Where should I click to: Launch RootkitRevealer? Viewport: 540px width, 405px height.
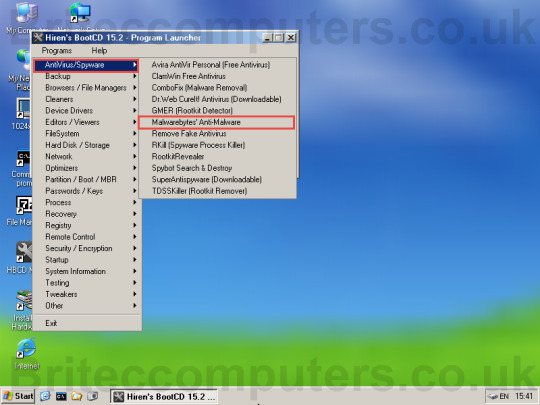[217, 156]
